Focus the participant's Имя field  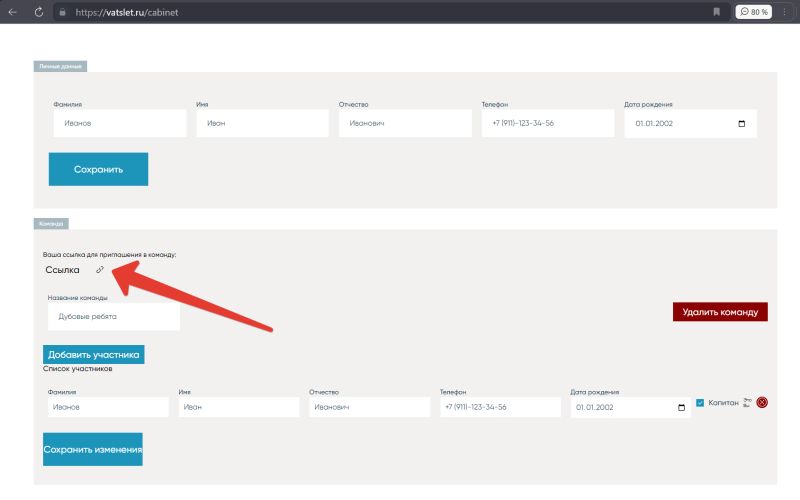click(239, 407)
